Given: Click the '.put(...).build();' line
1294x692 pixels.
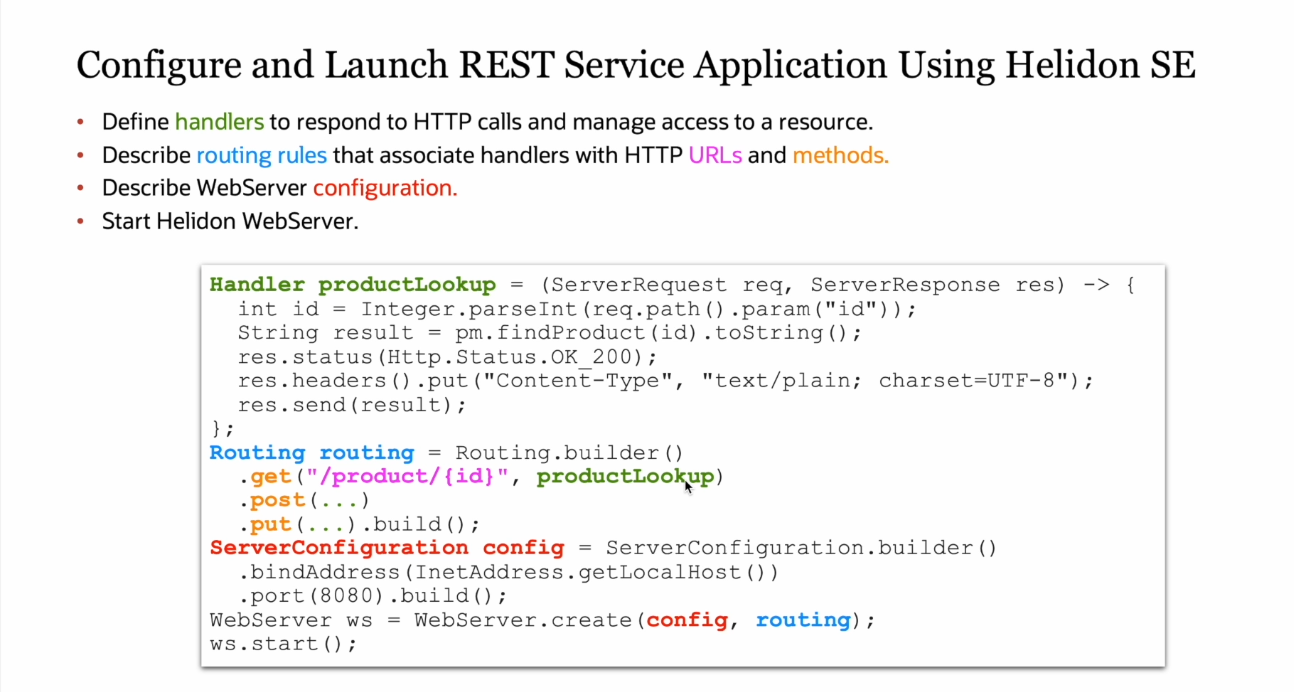Looking at the screenshot, I should point(359,524).
